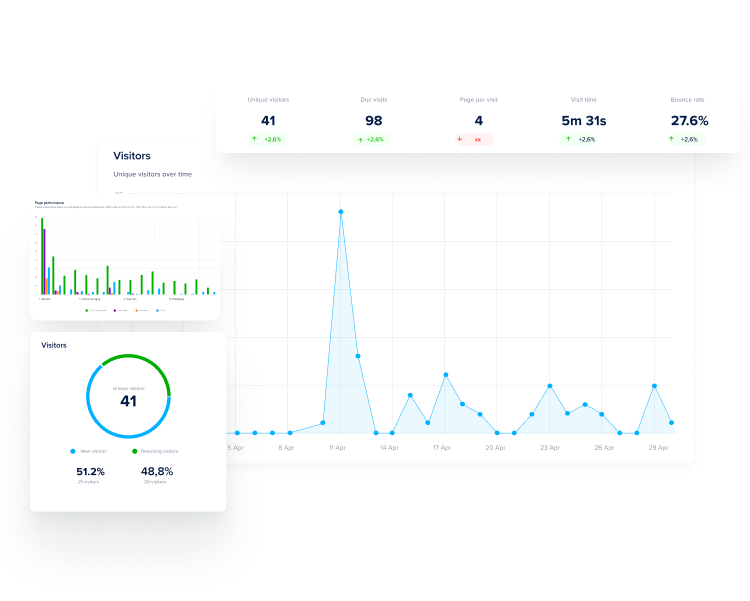Click the Visit time stat label
Screen dimensions: 750x601
584,100
